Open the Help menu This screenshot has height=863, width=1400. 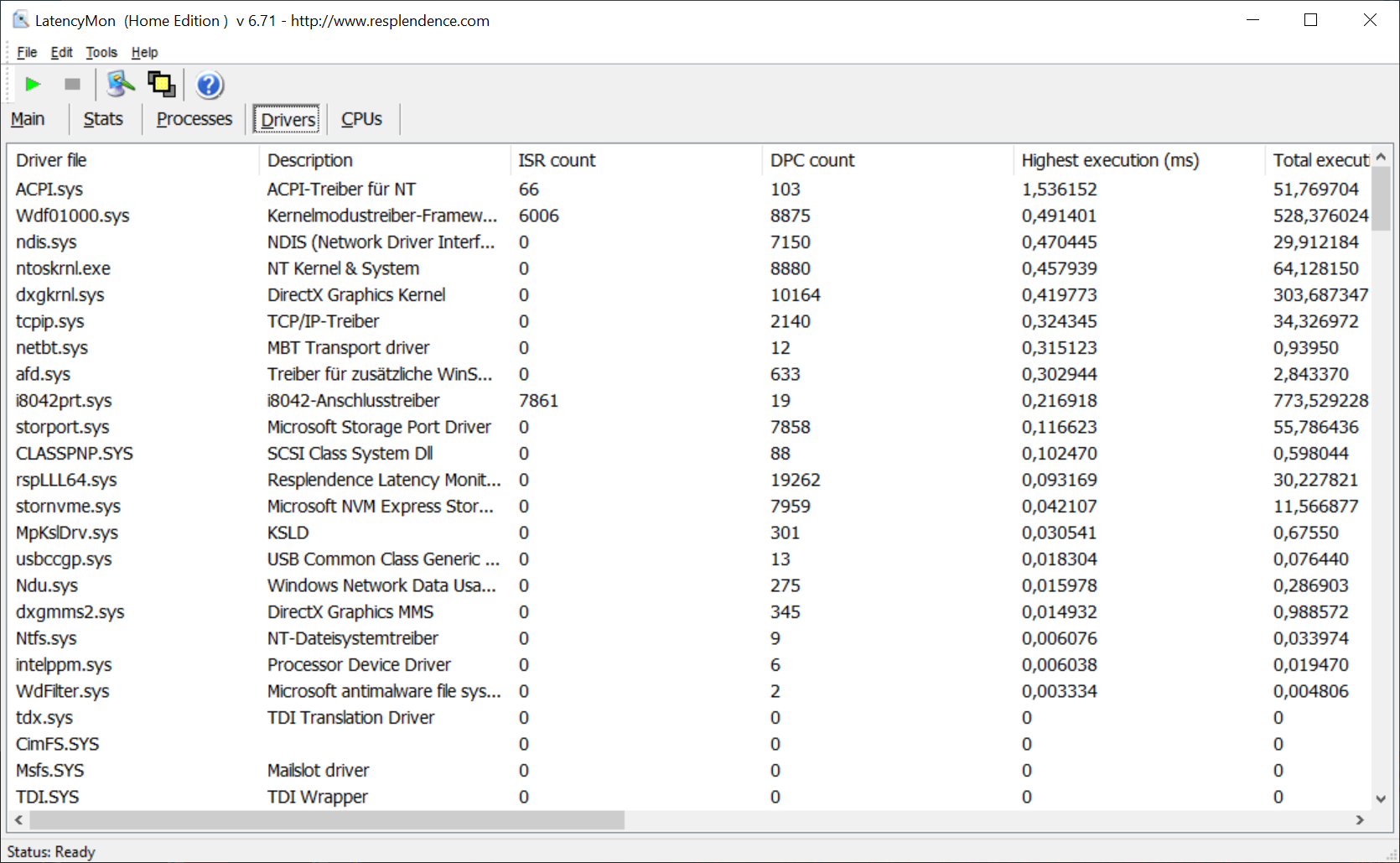click(x=144, y=52)
